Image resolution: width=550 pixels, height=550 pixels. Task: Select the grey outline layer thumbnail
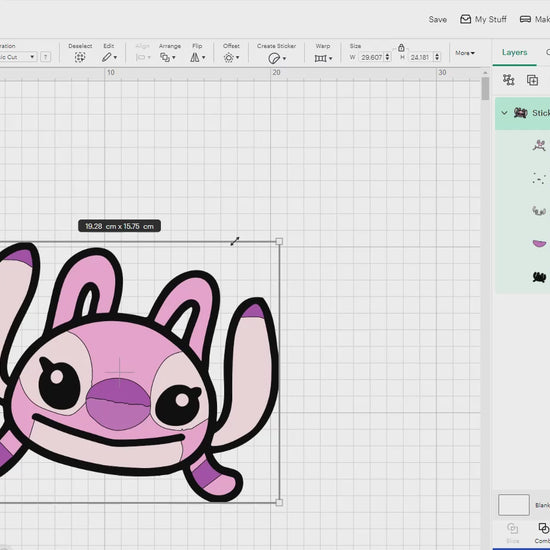(x=539, y=210)
